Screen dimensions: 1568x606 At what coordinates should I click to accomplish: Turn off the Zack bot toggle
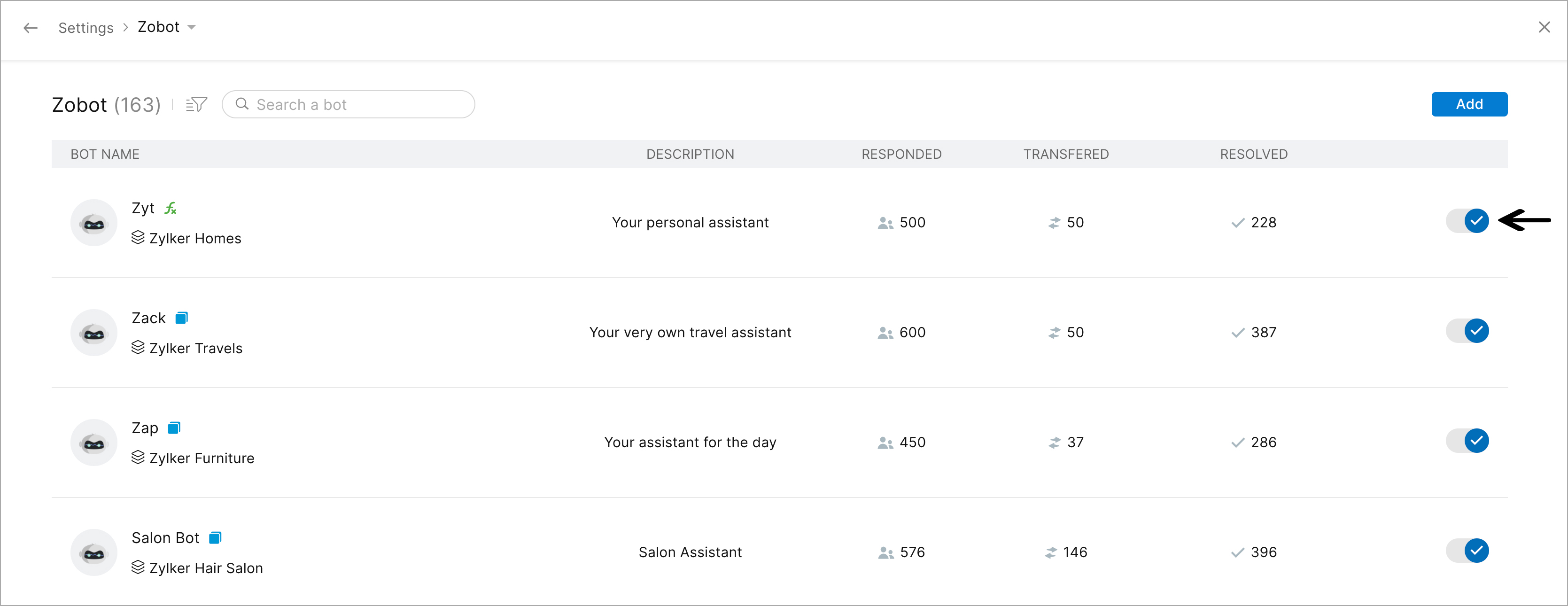(1467, 331)
